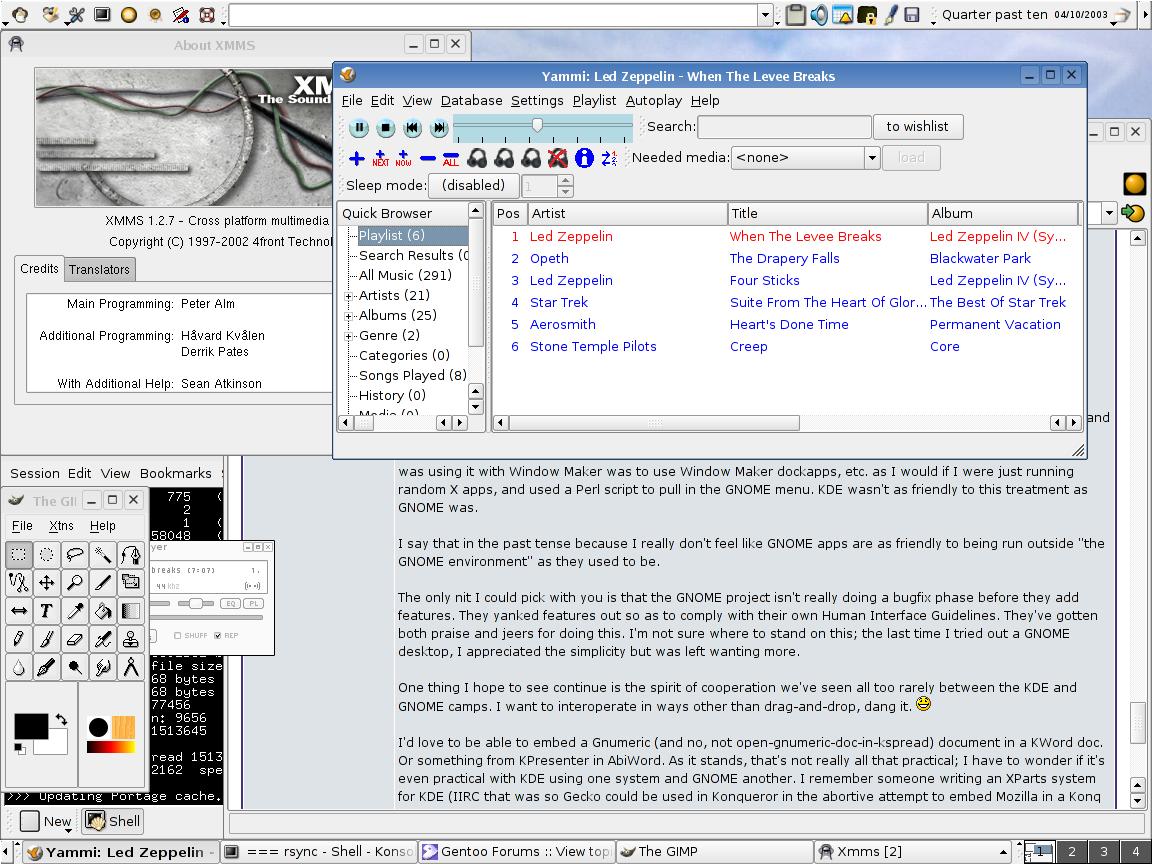
Task: Click Sleep mode (disabled) button
Action: pos(474,186)
